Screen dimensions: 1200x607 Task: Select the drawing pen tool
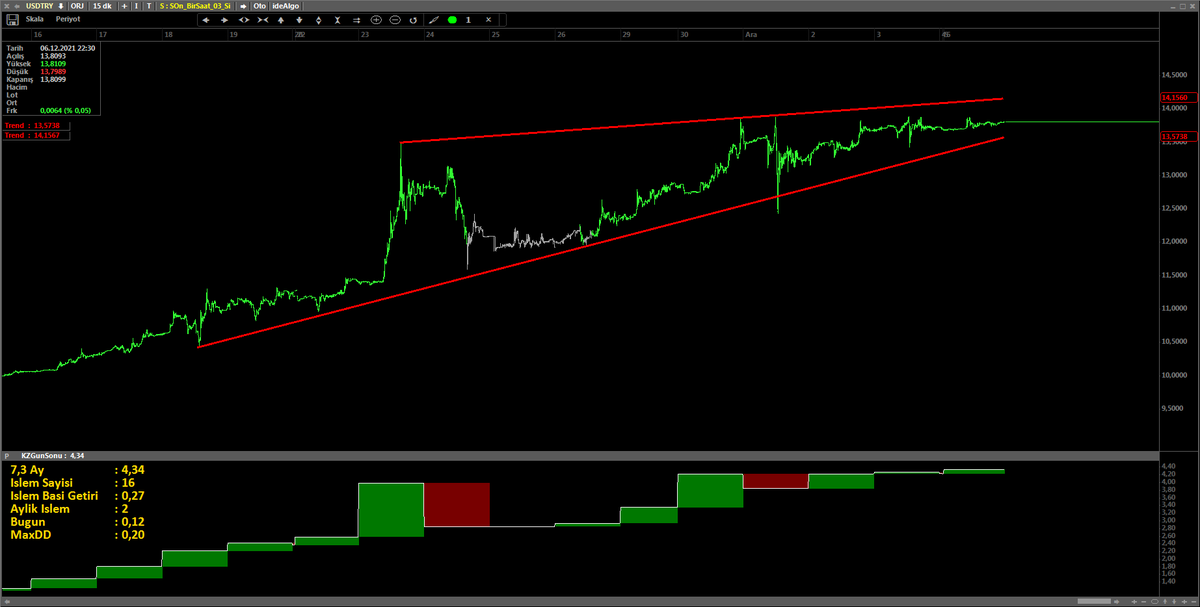click(x=434, y=20)
